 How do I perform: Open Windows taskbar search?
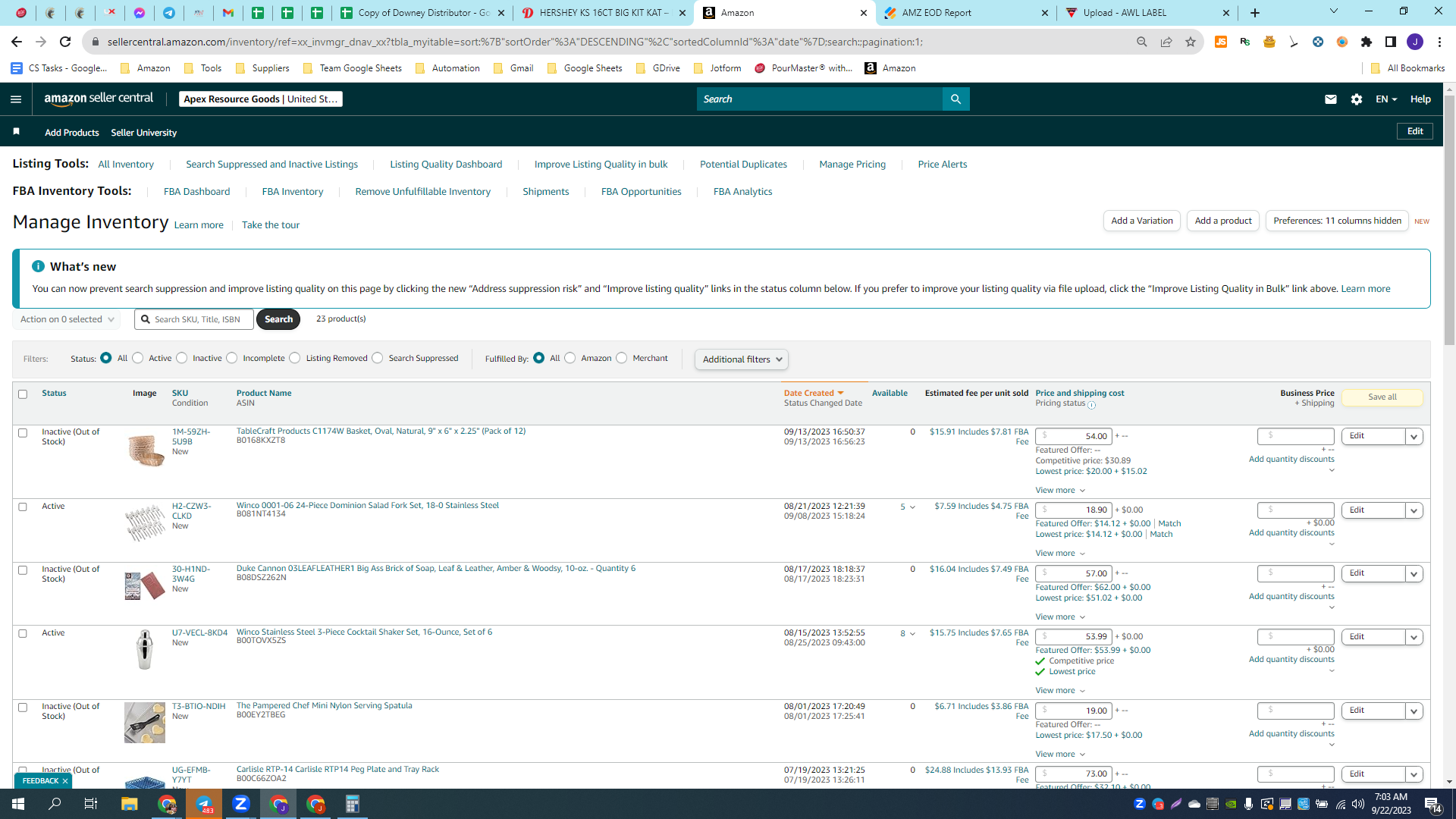click(55, 804)
